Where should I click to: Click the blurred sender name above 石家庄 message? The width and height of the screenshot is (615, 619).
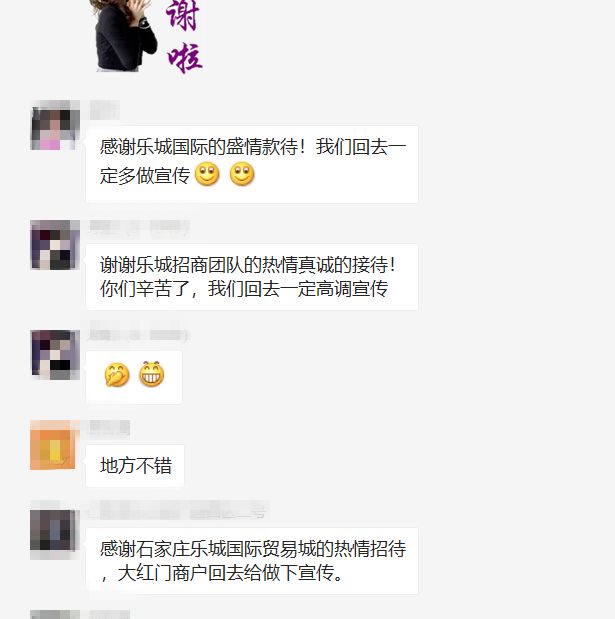[x=178, y=510]
